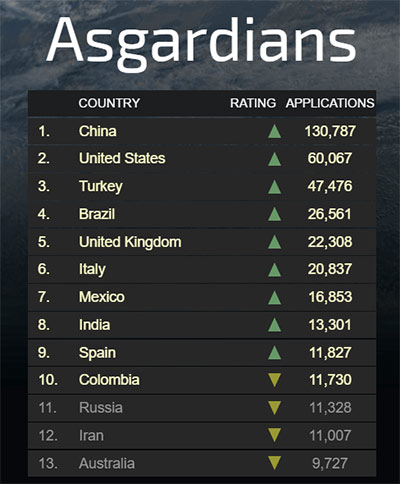Click Australia's yellow rating arrow
This screenshot has width=400, height=484.
pos(274,463)
